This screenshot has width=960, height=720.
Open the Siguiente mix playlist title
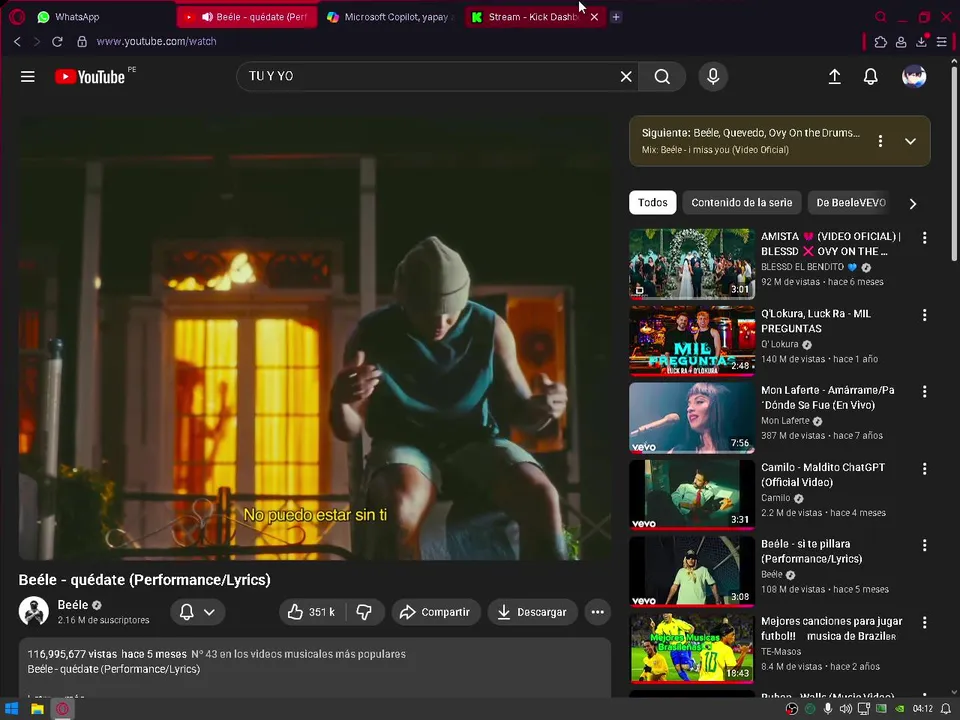point(751,133)
